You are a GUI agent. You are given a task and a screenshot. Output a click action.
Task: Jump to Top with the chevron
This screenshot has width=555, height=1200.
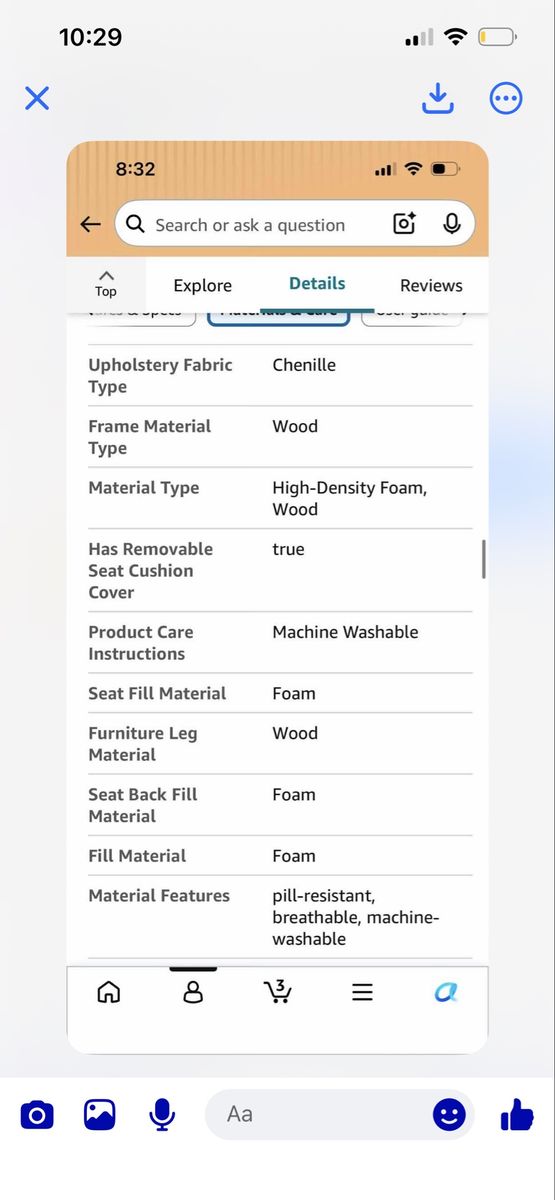click(106, 284)
